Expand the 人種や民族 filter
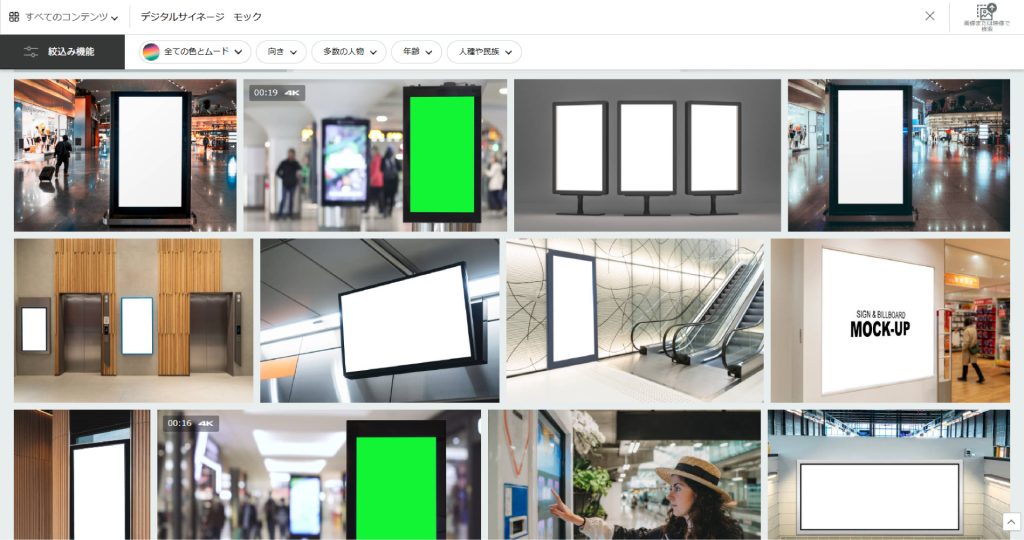The image size is (1024, 540). (x=484, y=52)
